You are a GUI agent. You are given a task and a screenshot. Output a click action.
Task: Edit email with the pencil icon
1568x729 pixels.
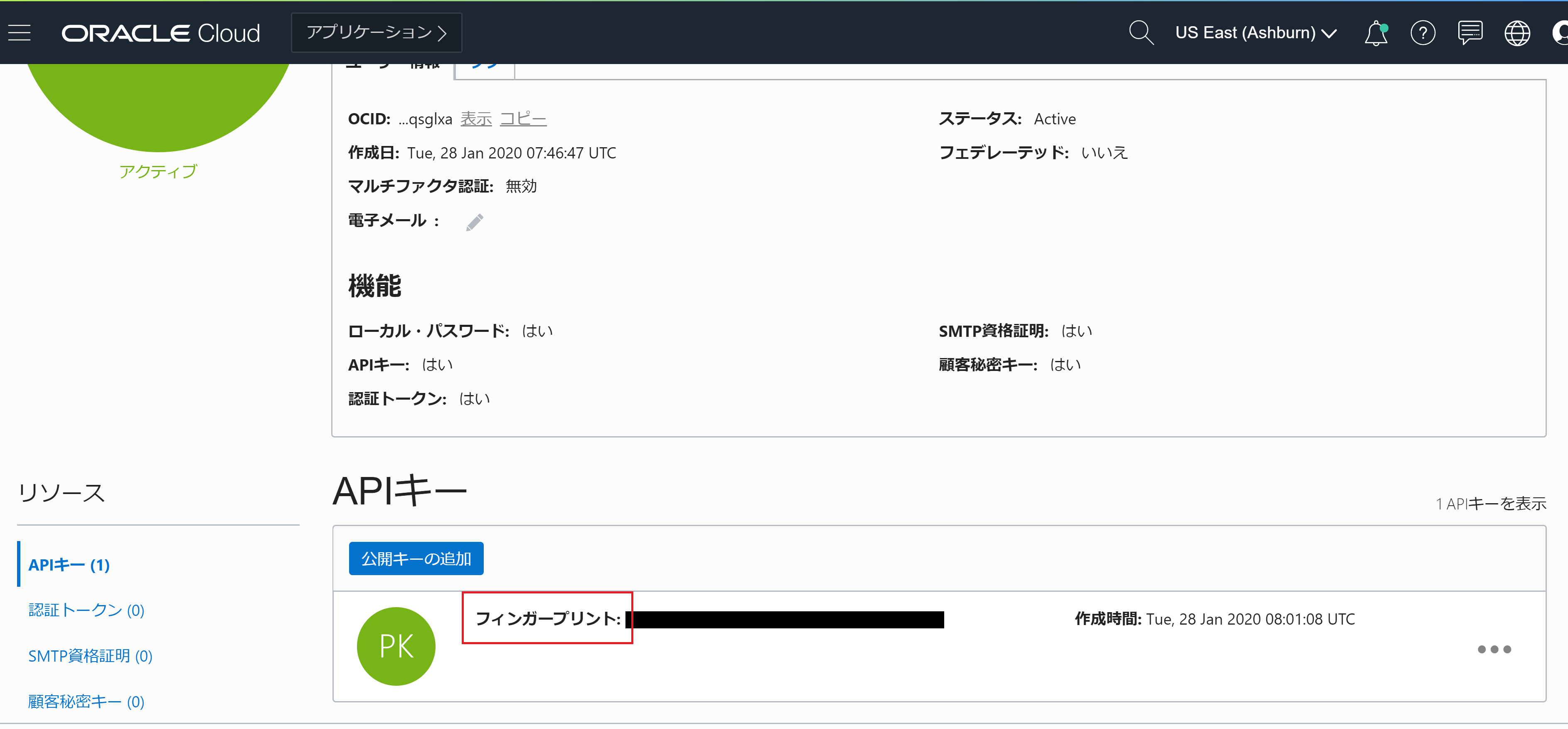pos(474,222)
